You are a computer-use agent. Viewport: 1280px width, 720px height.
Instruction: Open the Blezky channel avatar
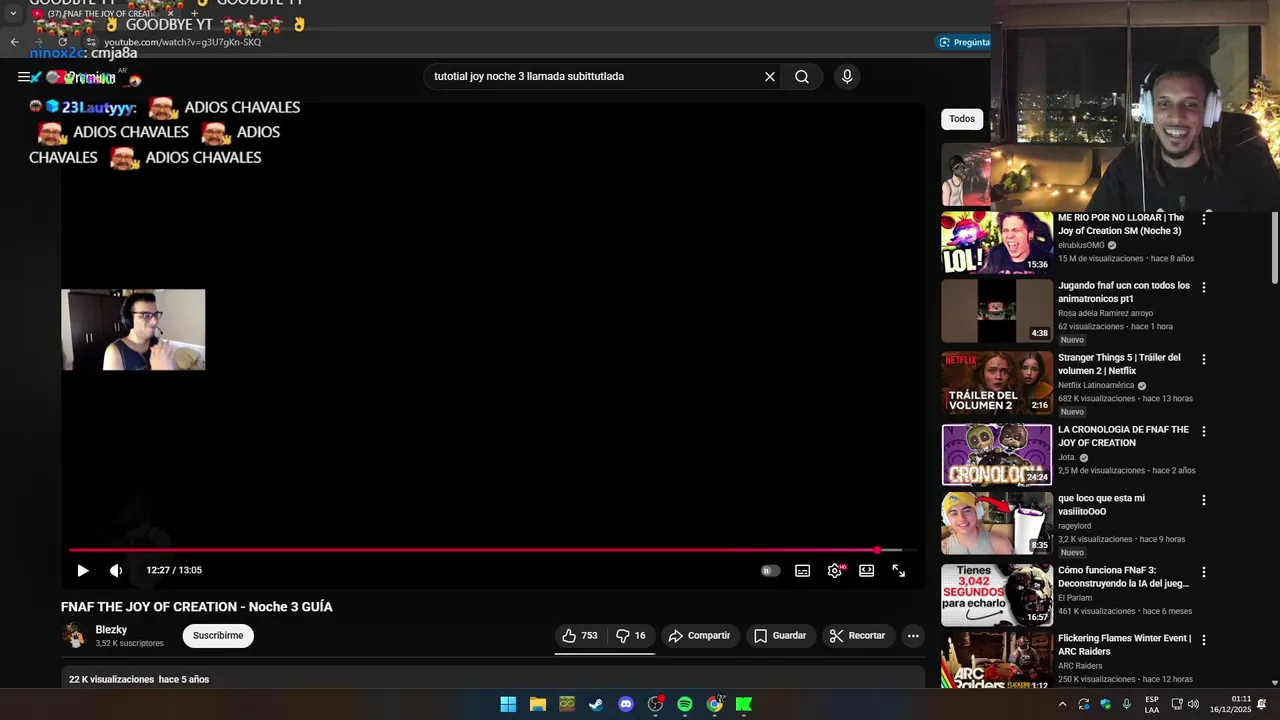click(74, 636)
